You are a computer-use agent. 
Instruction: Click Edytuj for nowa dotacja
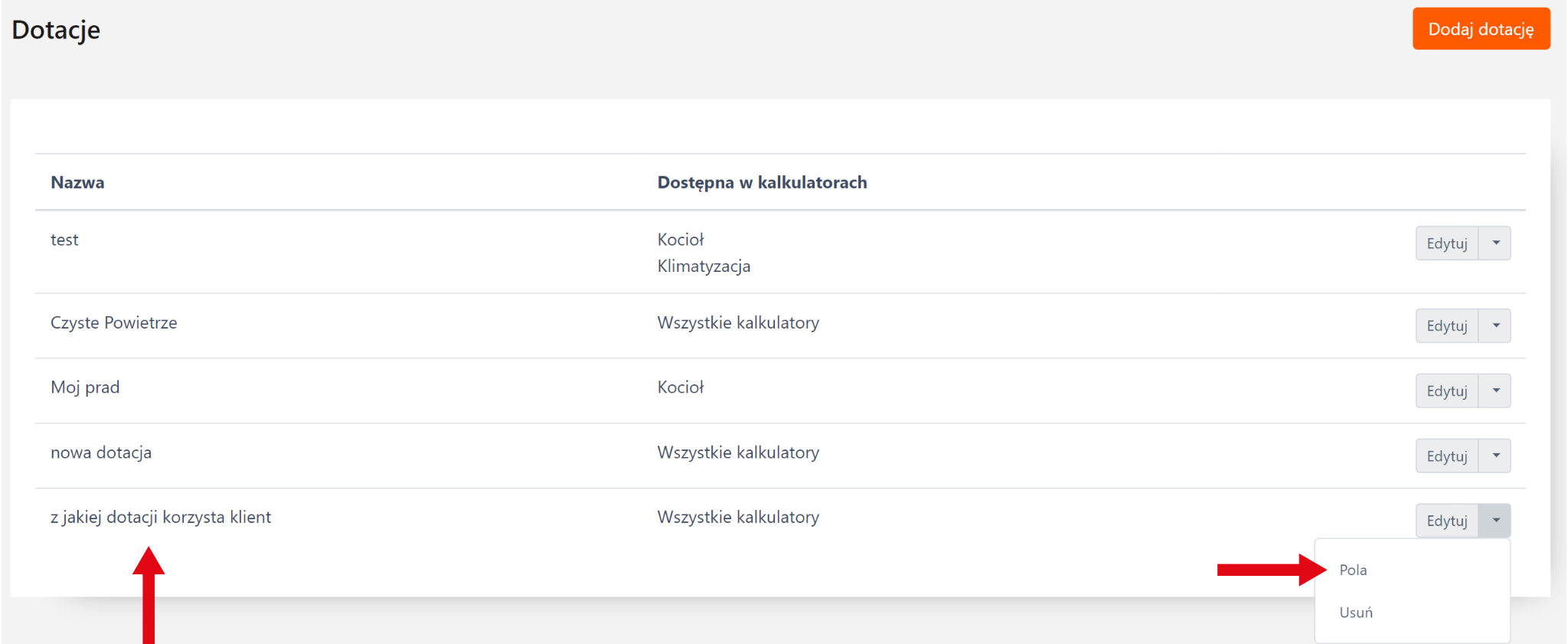point(1446,456)
